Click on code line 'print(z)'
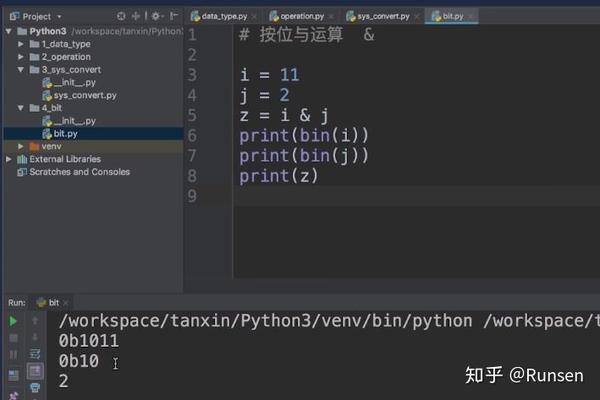 click(279, 176)
